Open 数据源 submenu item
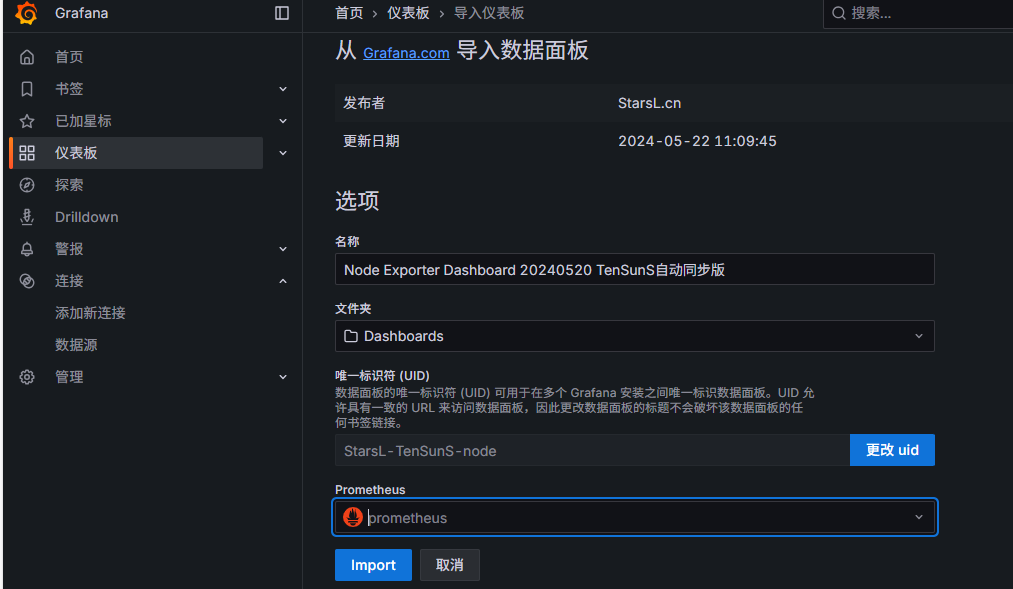Screen dimensions: 1013x589 tap(76, 345)
